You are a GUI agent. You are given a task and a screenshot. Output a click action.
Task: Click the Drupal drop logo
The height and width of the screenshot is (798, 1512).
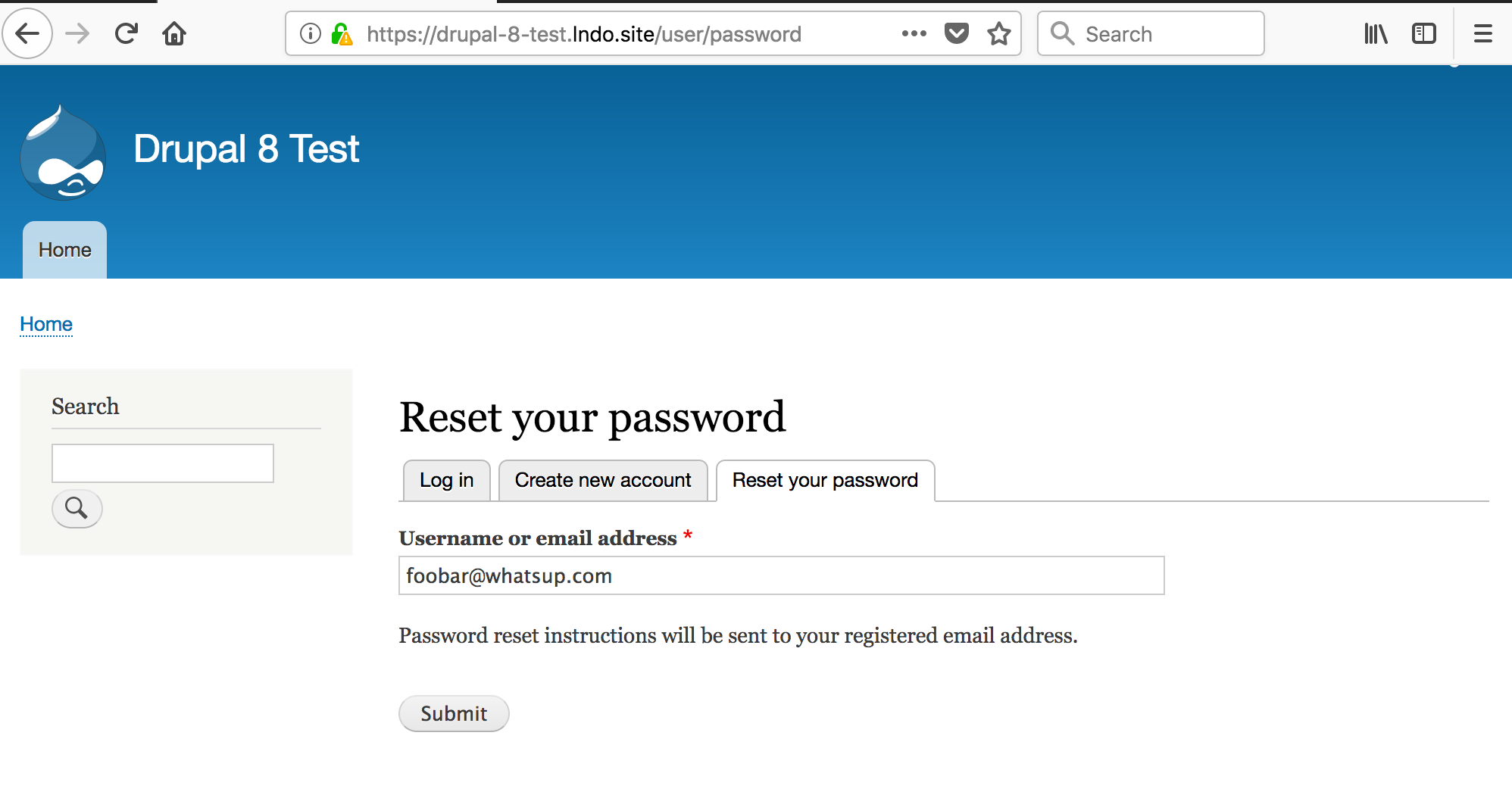(x=64, y=151)
